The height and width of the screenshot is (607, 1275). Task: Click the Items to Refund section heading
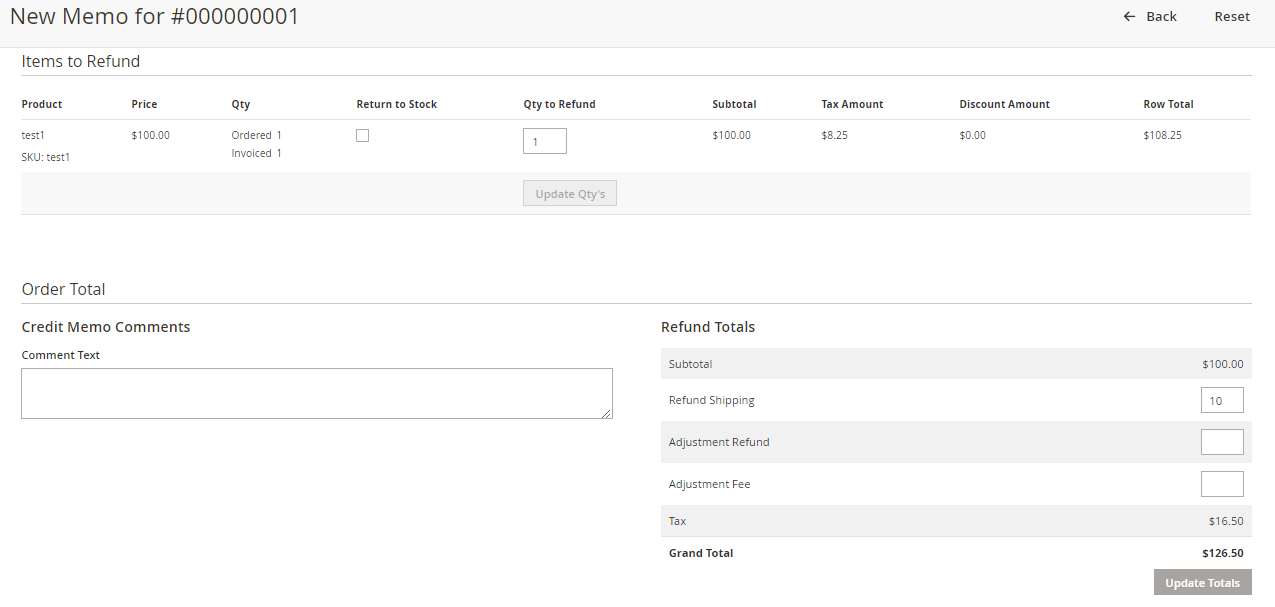pos(80,61)
